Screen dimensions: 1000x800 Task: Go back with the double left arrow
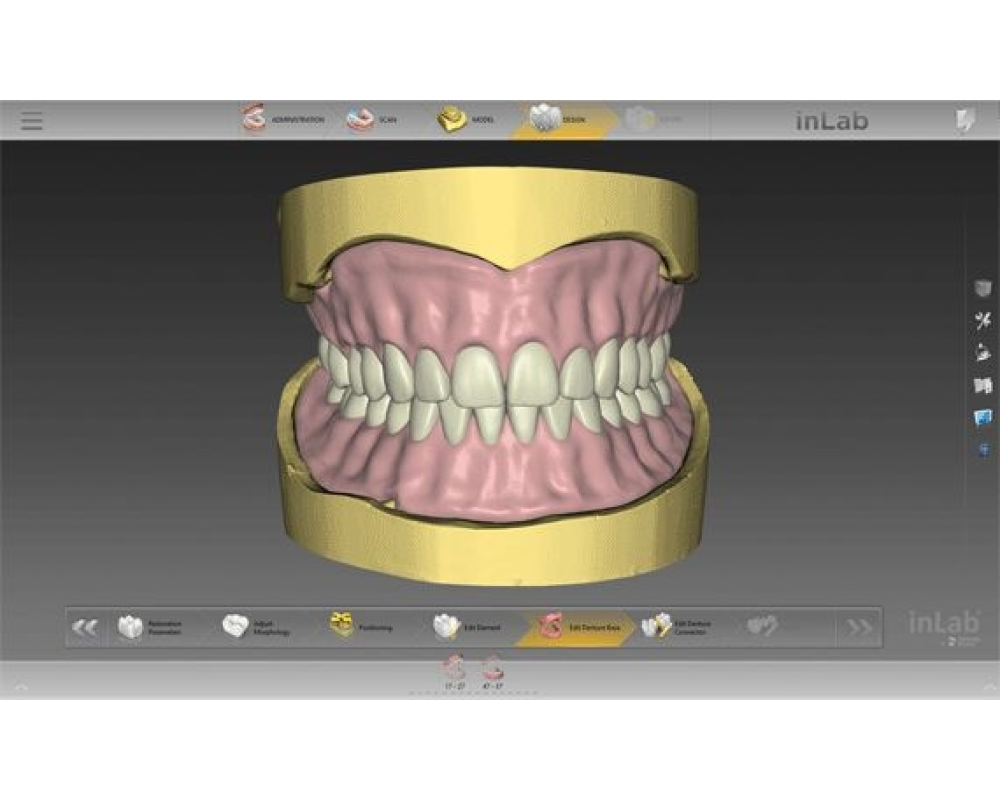point(85,628)
